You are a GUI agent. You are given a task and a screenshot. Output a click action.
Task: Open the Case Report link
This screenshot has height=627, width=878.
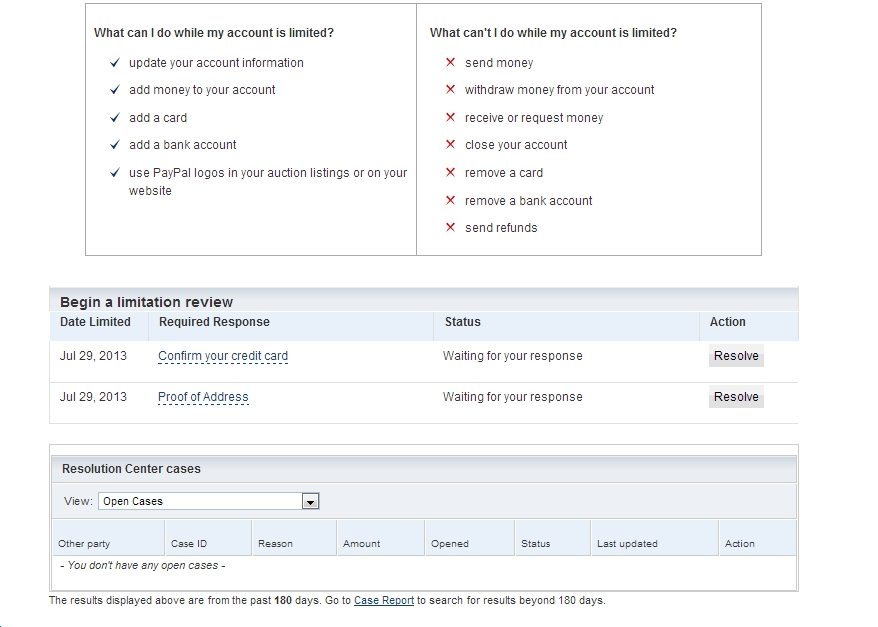pos(384,601)
